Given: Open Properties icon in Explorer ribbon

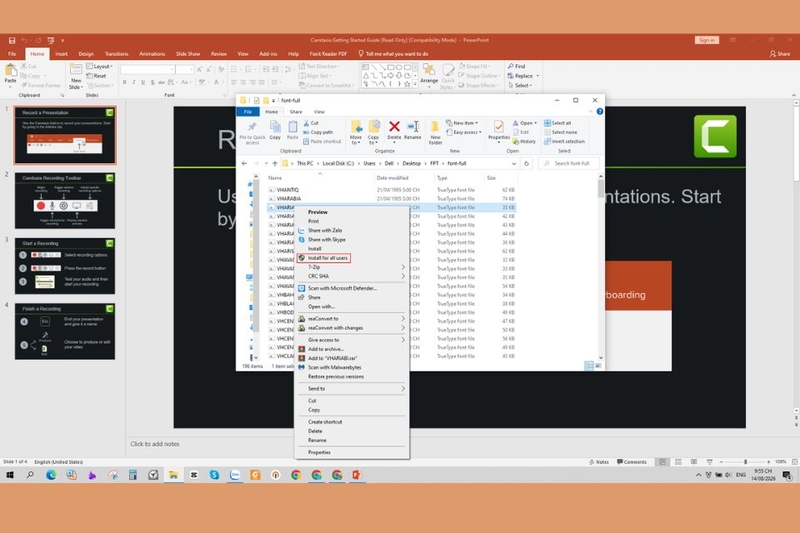Looking at the screenshot, I should 498,126.
